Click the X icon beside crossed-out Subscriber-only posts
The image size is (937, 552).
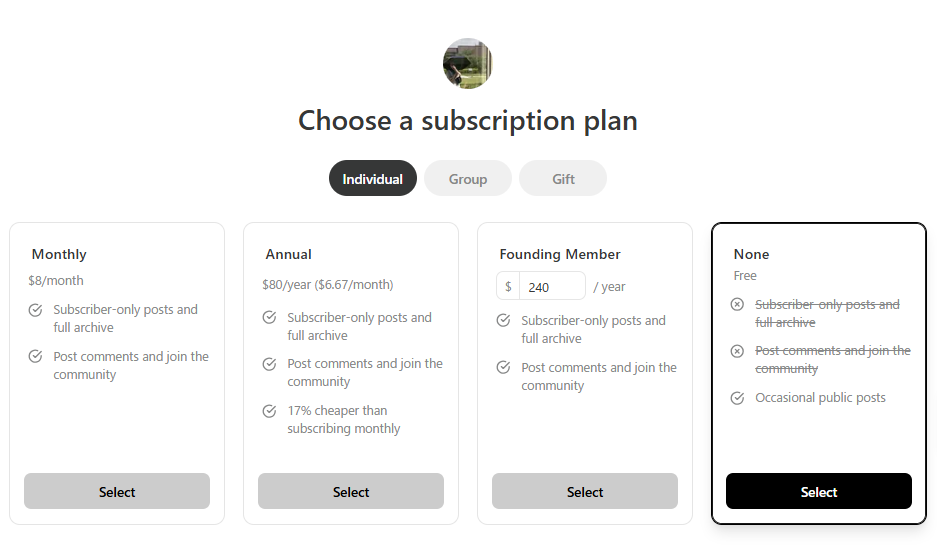(x=737, y=305)
